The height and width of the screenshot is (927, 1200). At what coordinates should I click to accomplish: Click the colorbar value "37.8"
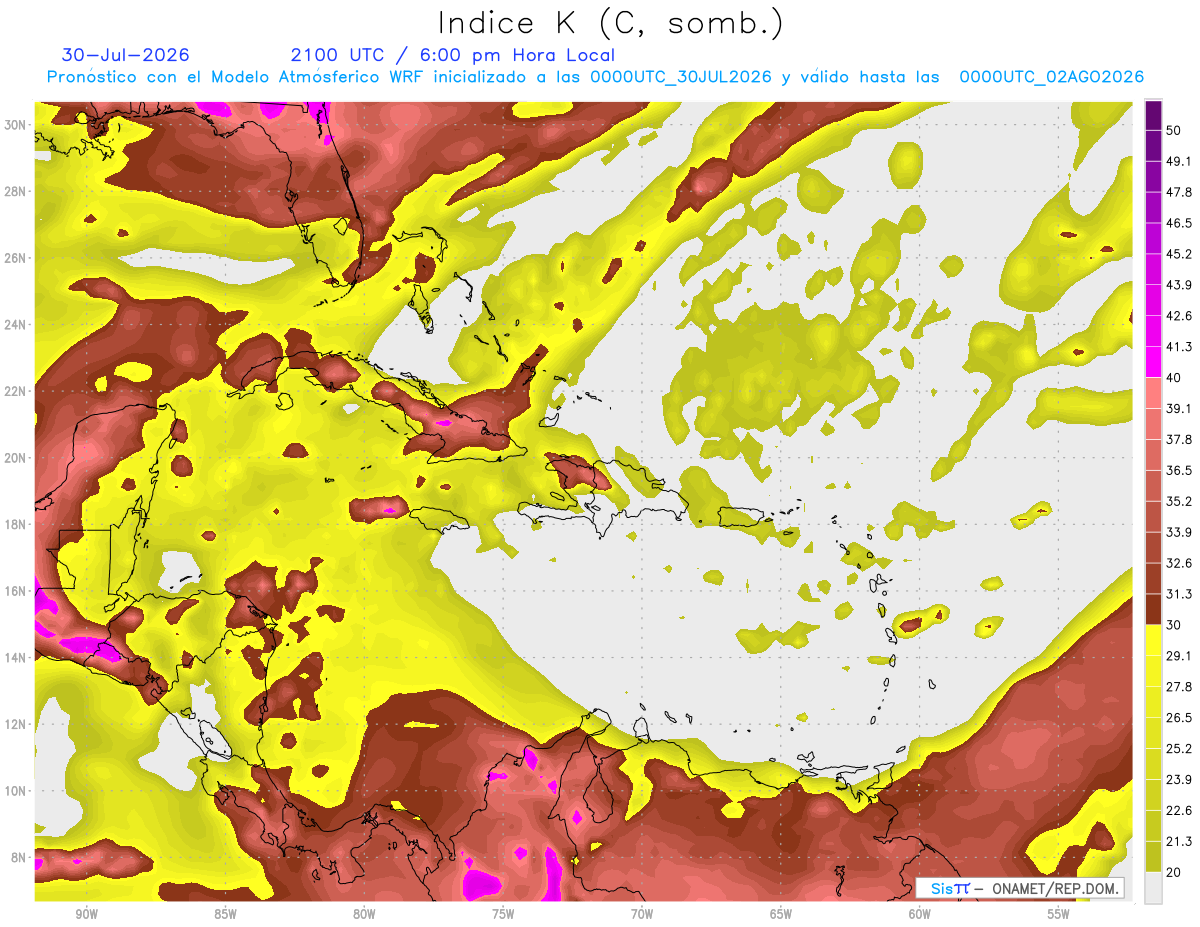click(1180, 439)
